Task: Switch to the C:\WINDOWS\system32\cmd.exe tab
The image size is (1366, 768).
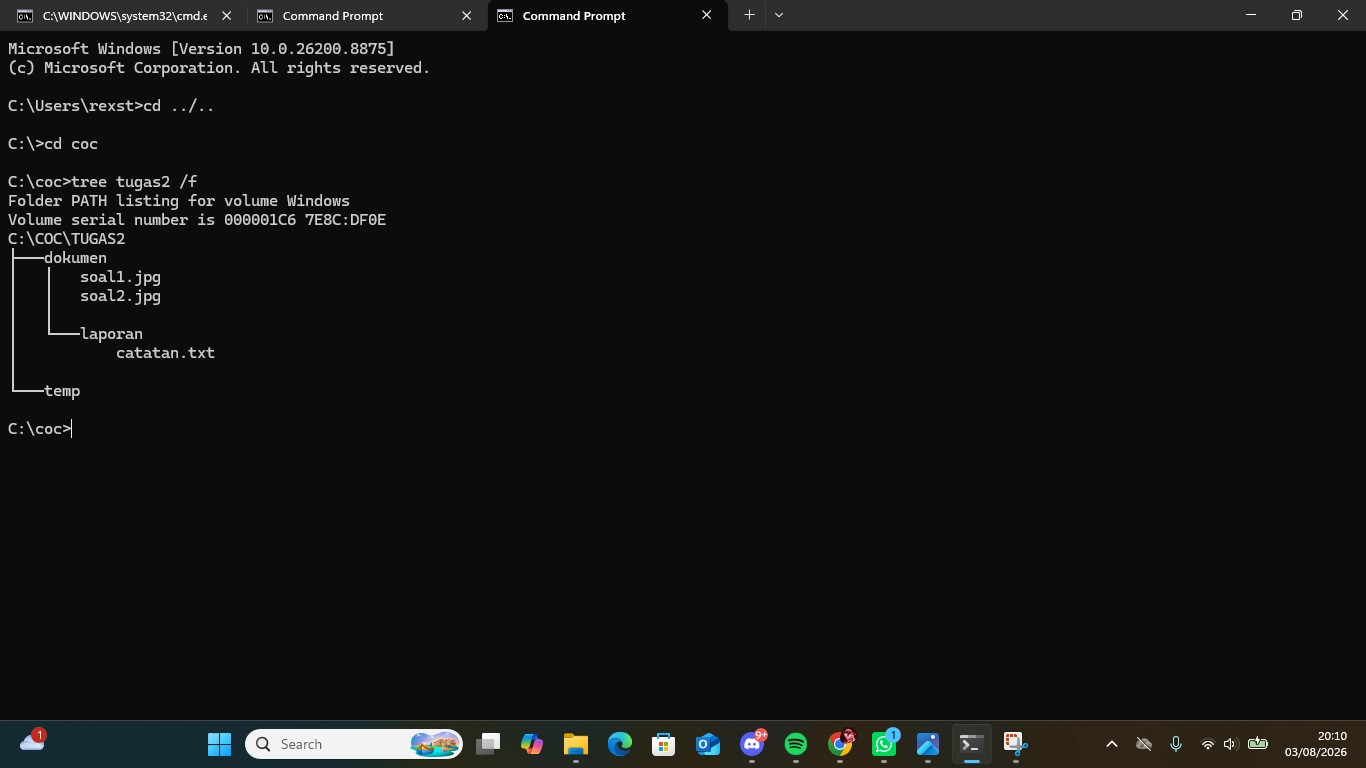Action: pos(126,16)
